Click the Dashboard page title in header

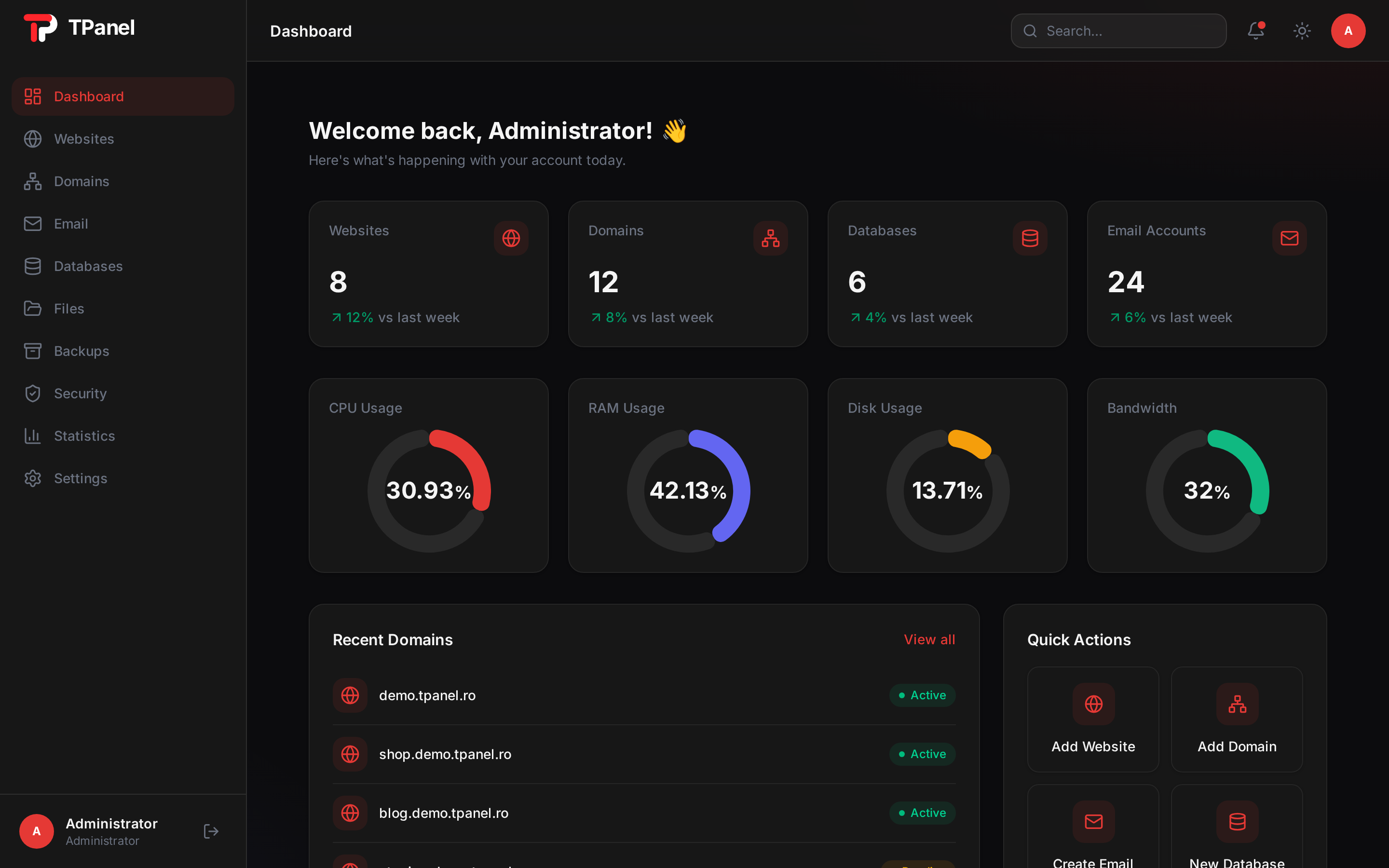pos(311,31)
